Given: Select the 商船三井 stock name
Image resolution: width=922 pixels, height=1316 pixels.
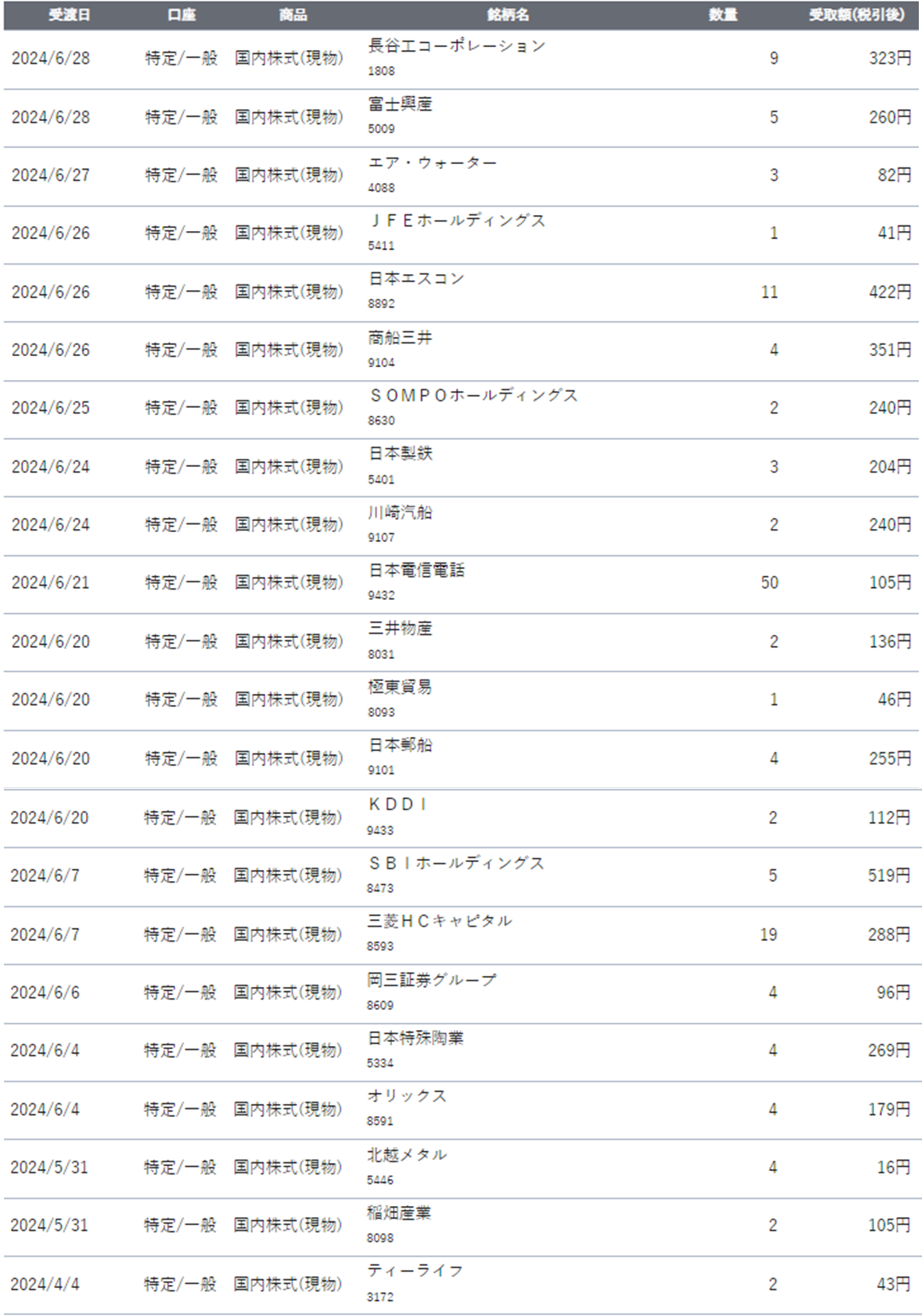Looking at the screenshot, I should tap(400, 338).
